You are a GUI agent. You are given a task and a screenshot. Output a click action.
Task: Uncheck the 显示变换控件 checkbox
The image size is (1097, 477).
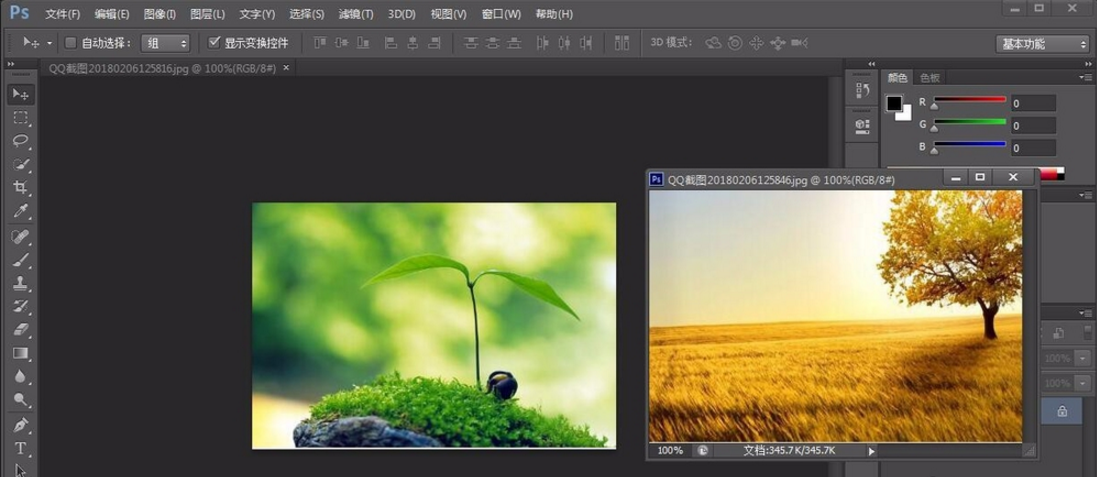point(214,43)
